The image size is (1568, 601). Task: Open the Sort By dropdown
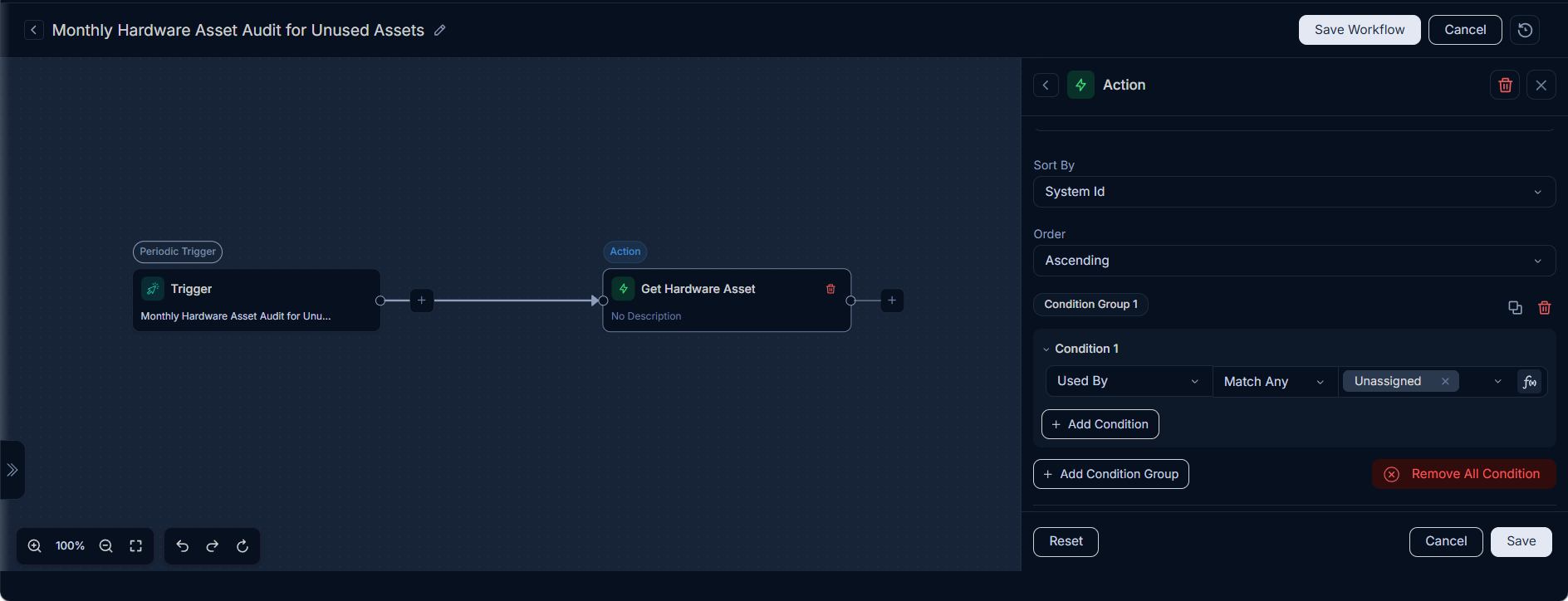coord(1294,192)
